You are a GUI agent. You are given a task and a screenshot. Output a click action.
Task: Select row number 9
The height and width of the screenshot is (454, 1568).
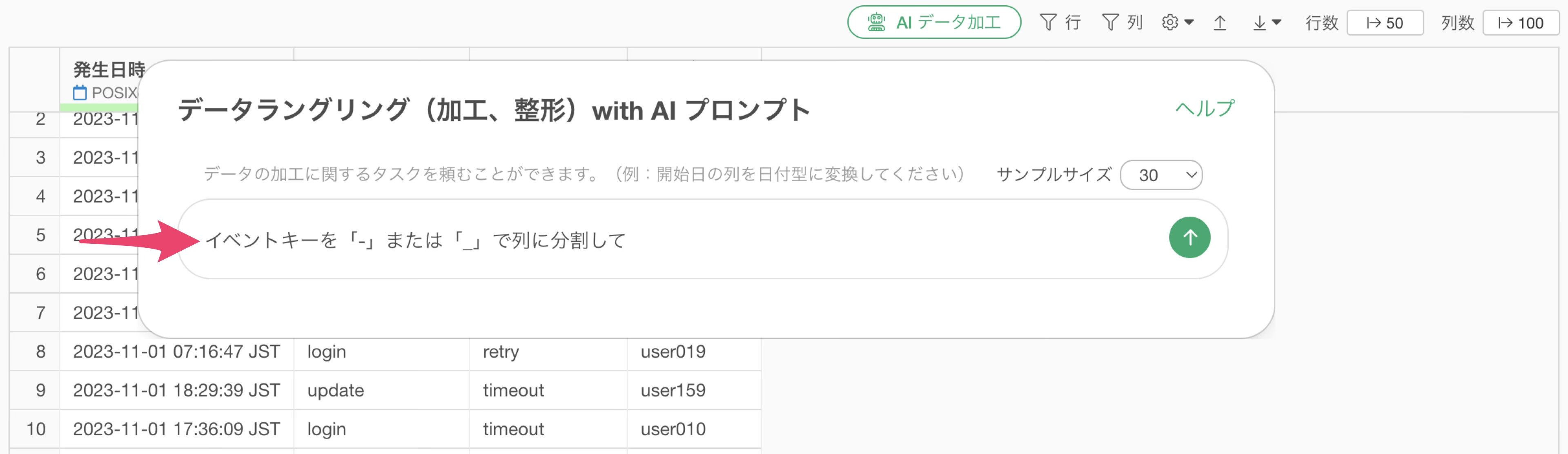click(40, 390)
